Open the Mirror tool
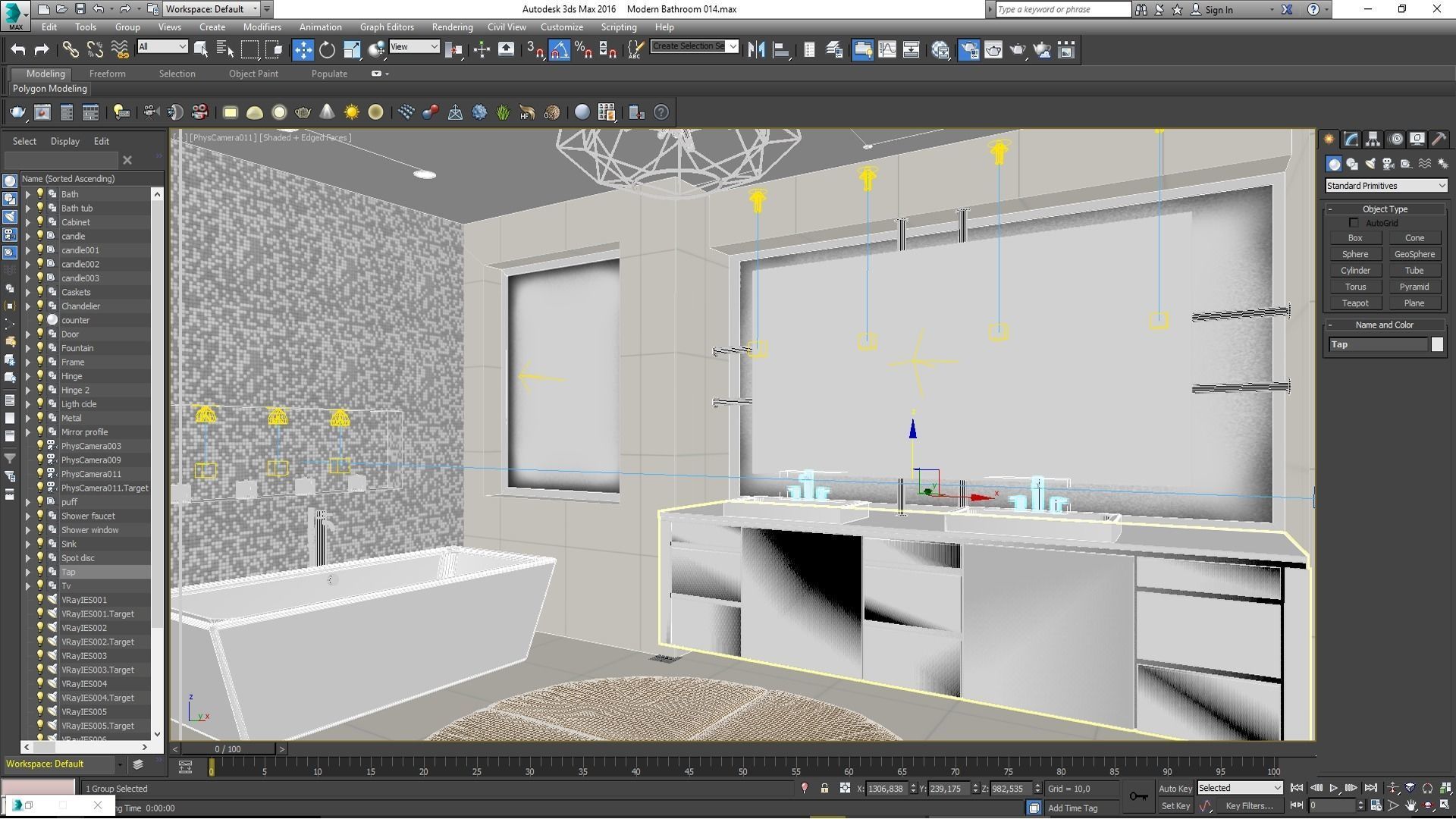The width and height of the screenshot is (1456, 819). click(x=756, y=50)
